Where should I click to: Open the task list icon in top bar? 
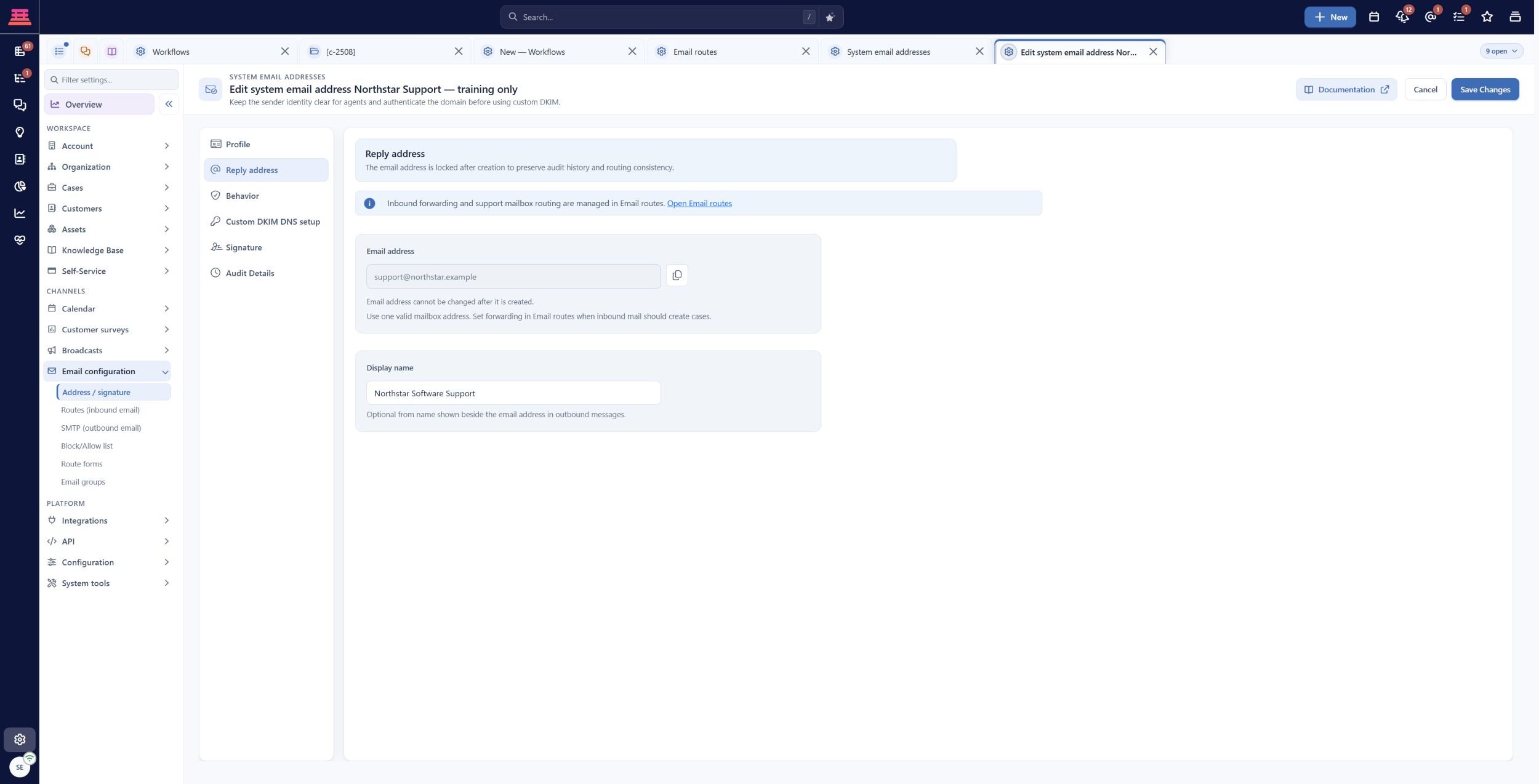[x=1459, y=17]
